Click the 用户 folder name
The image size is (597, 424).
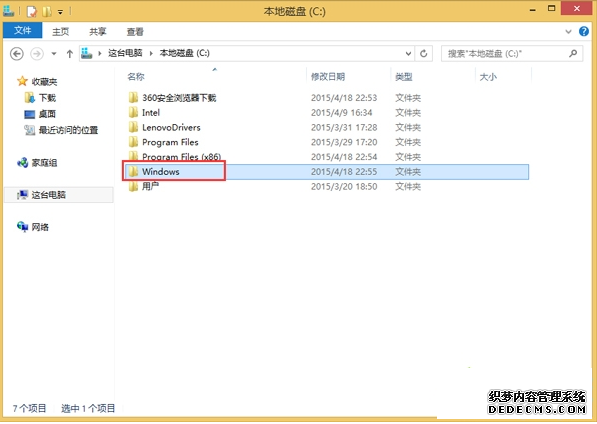click(150, 186)
